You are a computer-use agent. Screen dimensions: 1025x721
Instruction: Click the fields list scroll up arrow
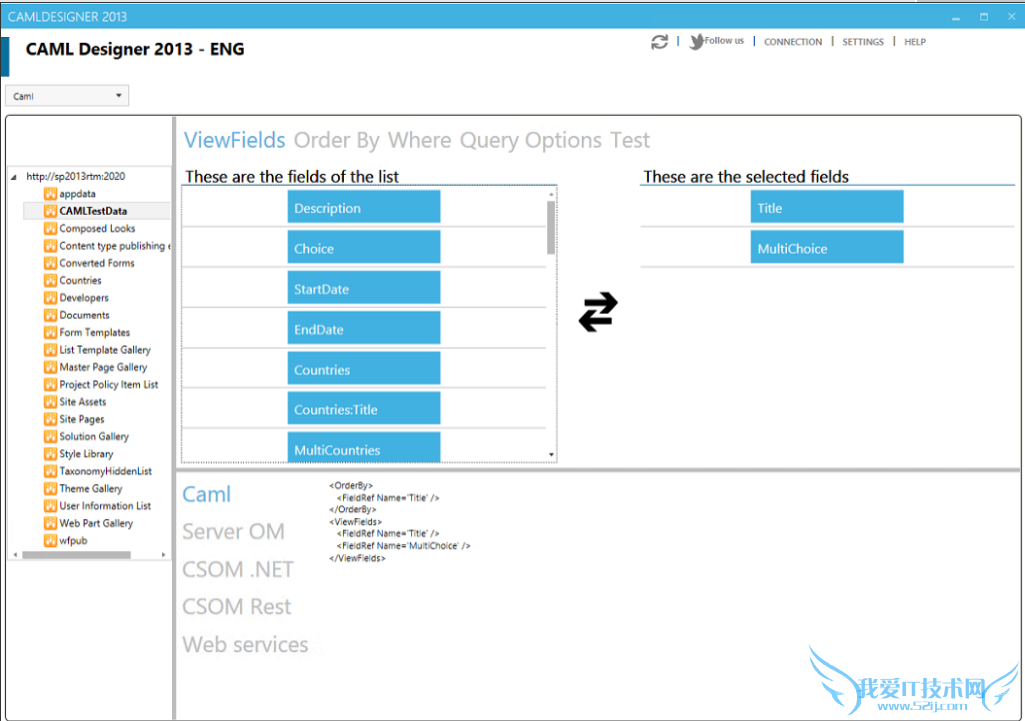(x=552, y=194)
